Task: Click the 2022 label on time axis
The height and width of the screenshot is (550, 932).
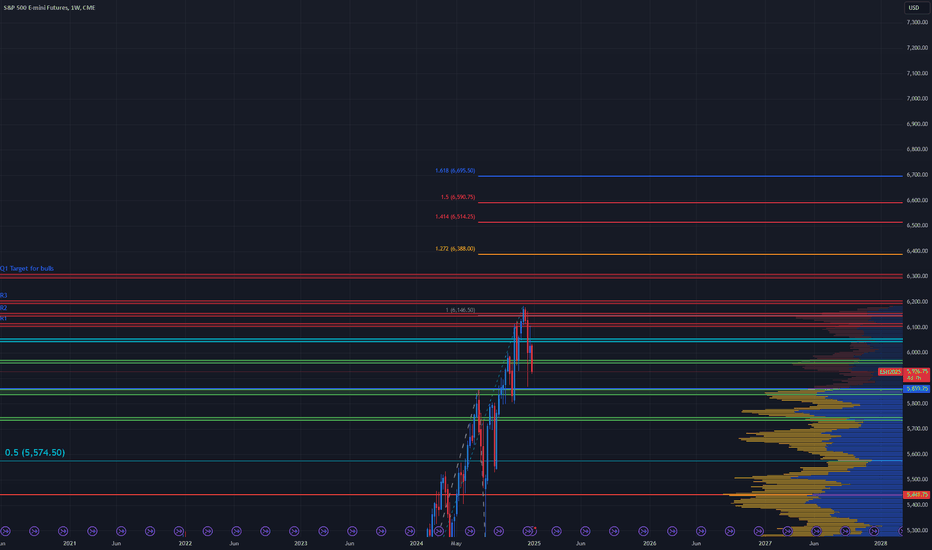Action: point(185,543)
